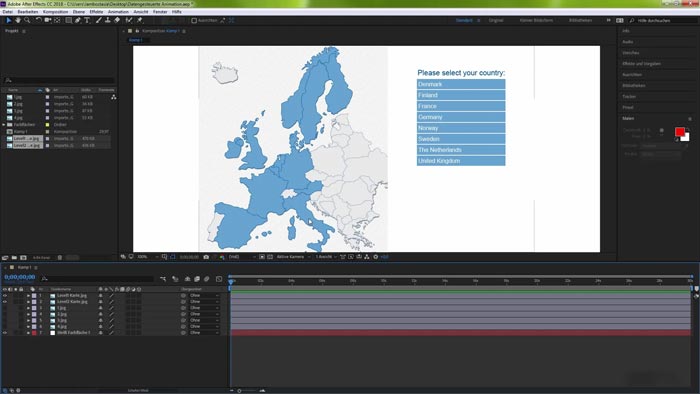700x394 pixels.
Task: Take a snapshot with the camera icon
Action: point(206,257)
